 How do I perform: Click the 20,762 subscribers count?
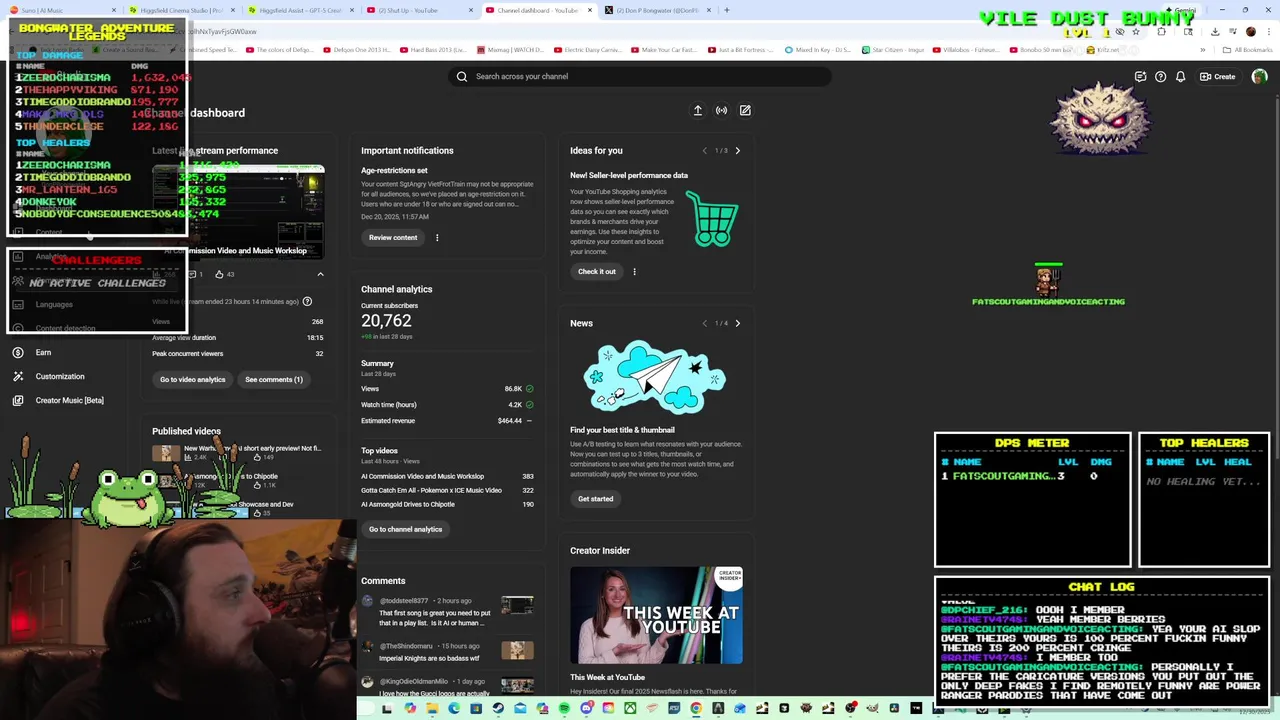[x=386, y=321]
